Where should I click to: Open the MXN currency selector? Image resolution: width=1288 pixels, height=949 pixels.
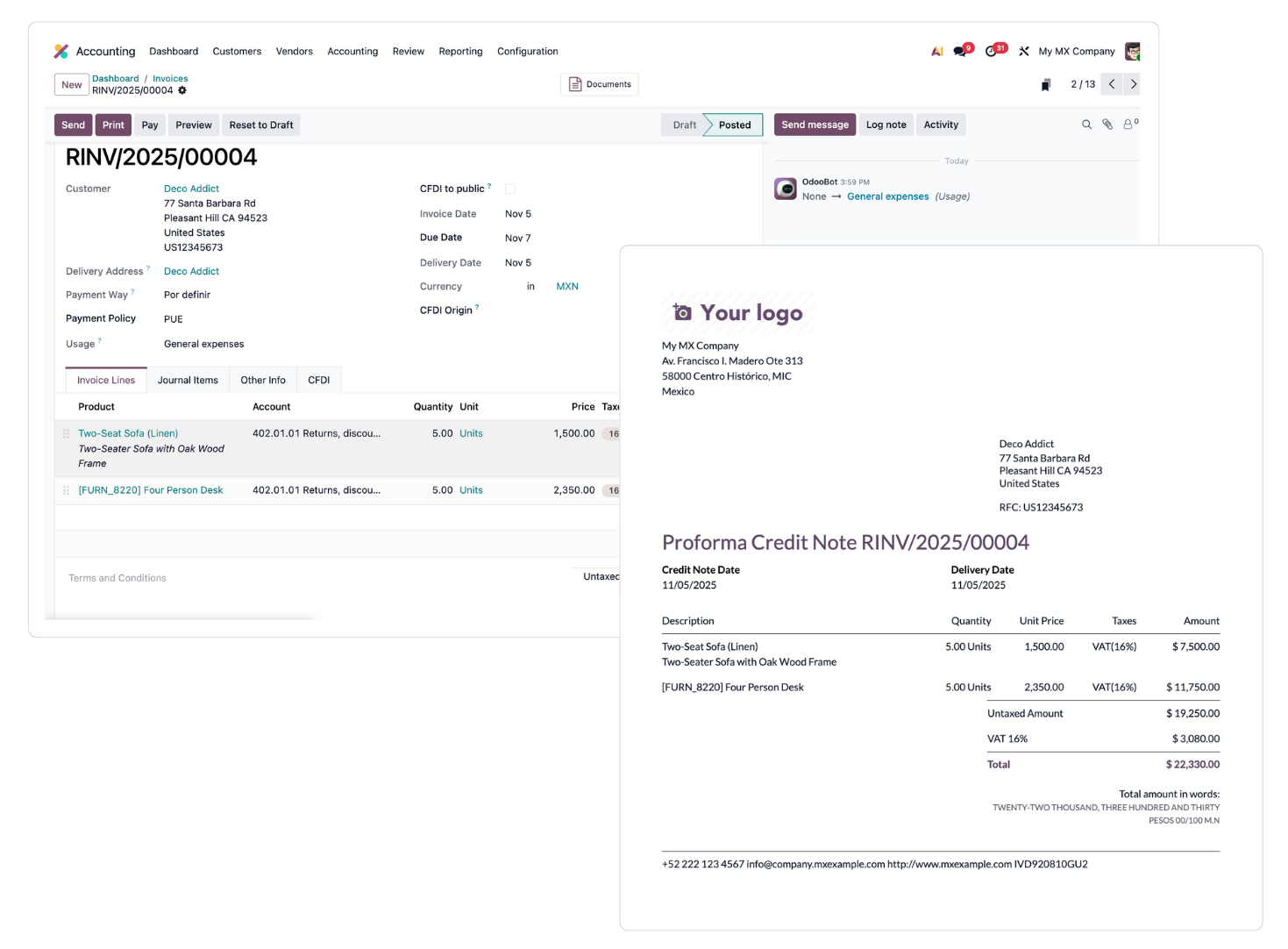(x=567, y=286)
